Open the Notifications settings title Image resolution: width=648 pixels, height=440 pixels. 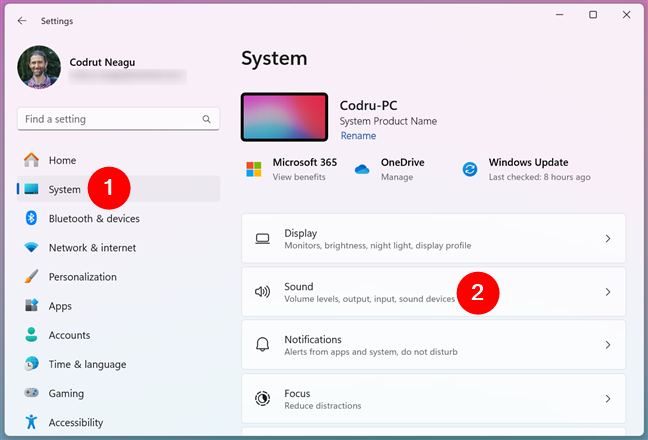313,340
